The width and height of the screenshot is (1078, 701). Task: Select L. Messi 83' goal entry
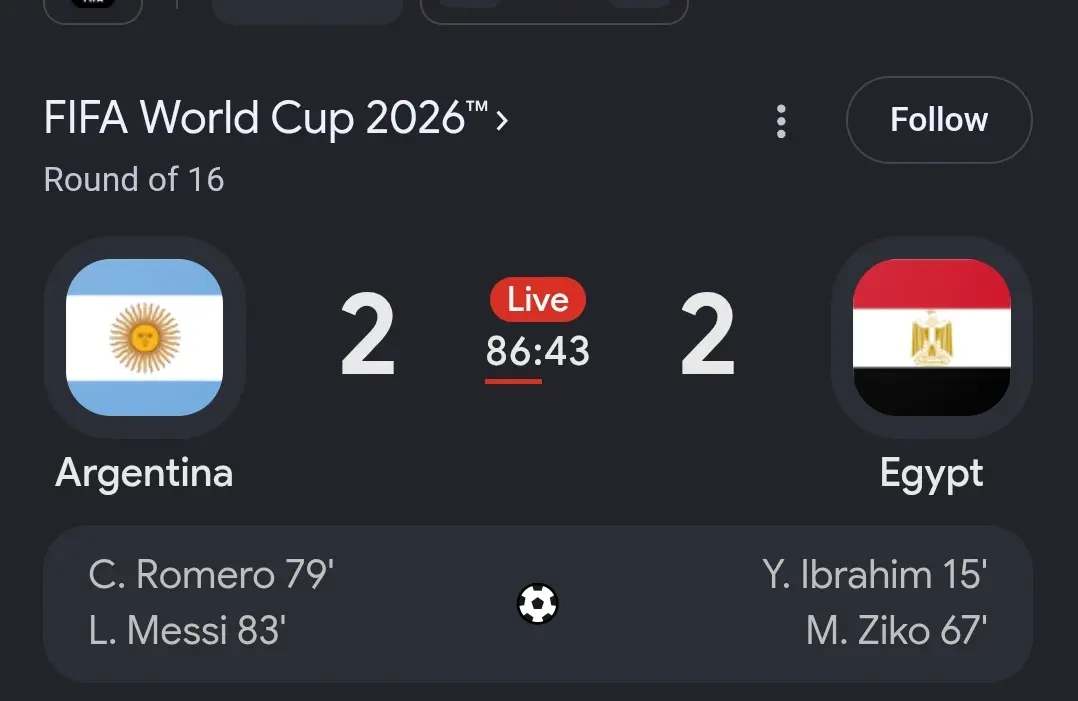[x=187, y=630]
